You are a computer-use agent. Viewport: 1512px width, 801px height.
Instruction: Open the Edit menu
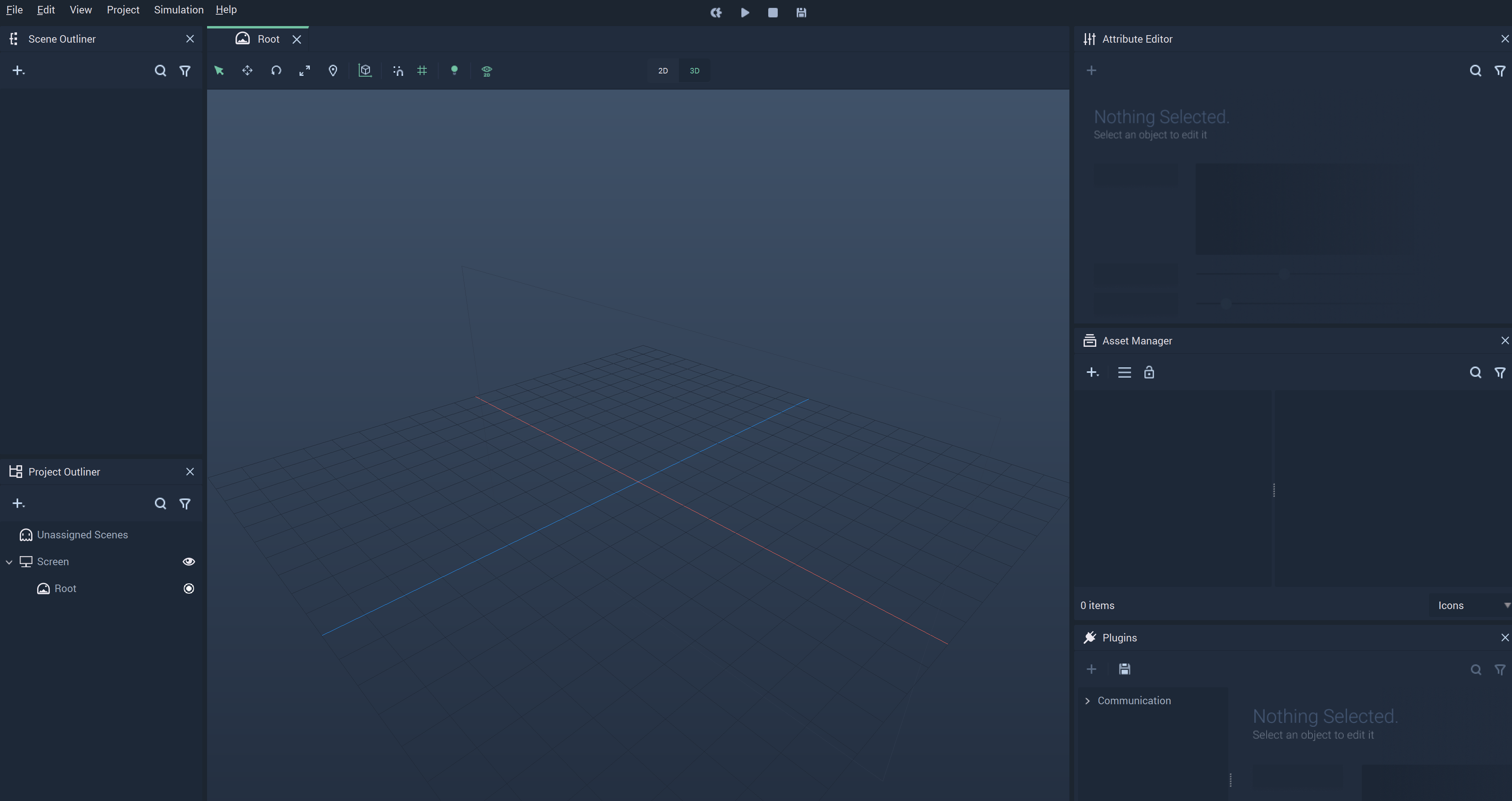[x=46, y=9]
